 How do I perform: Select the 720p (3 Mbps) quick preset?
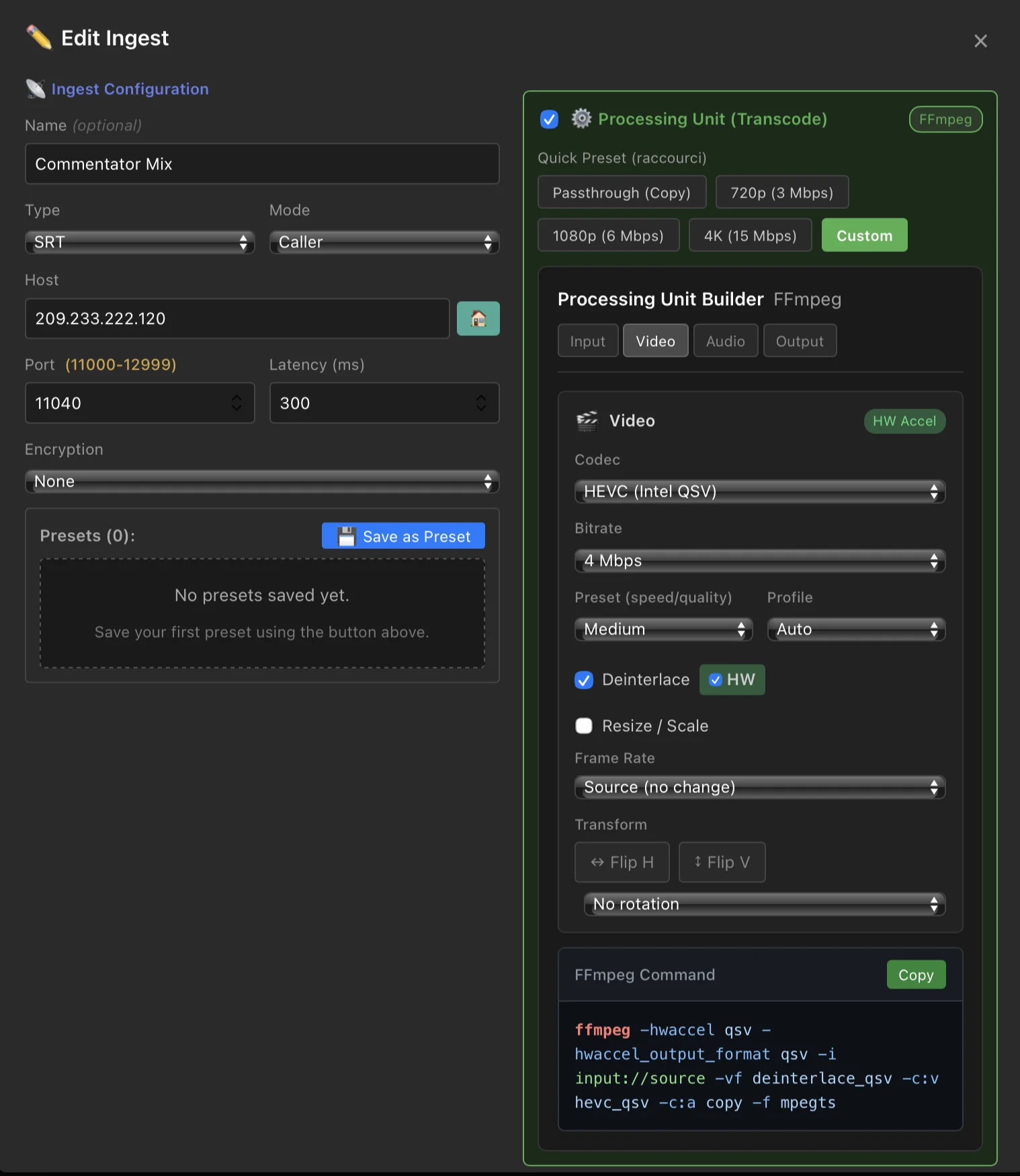(x=782, y=193)
